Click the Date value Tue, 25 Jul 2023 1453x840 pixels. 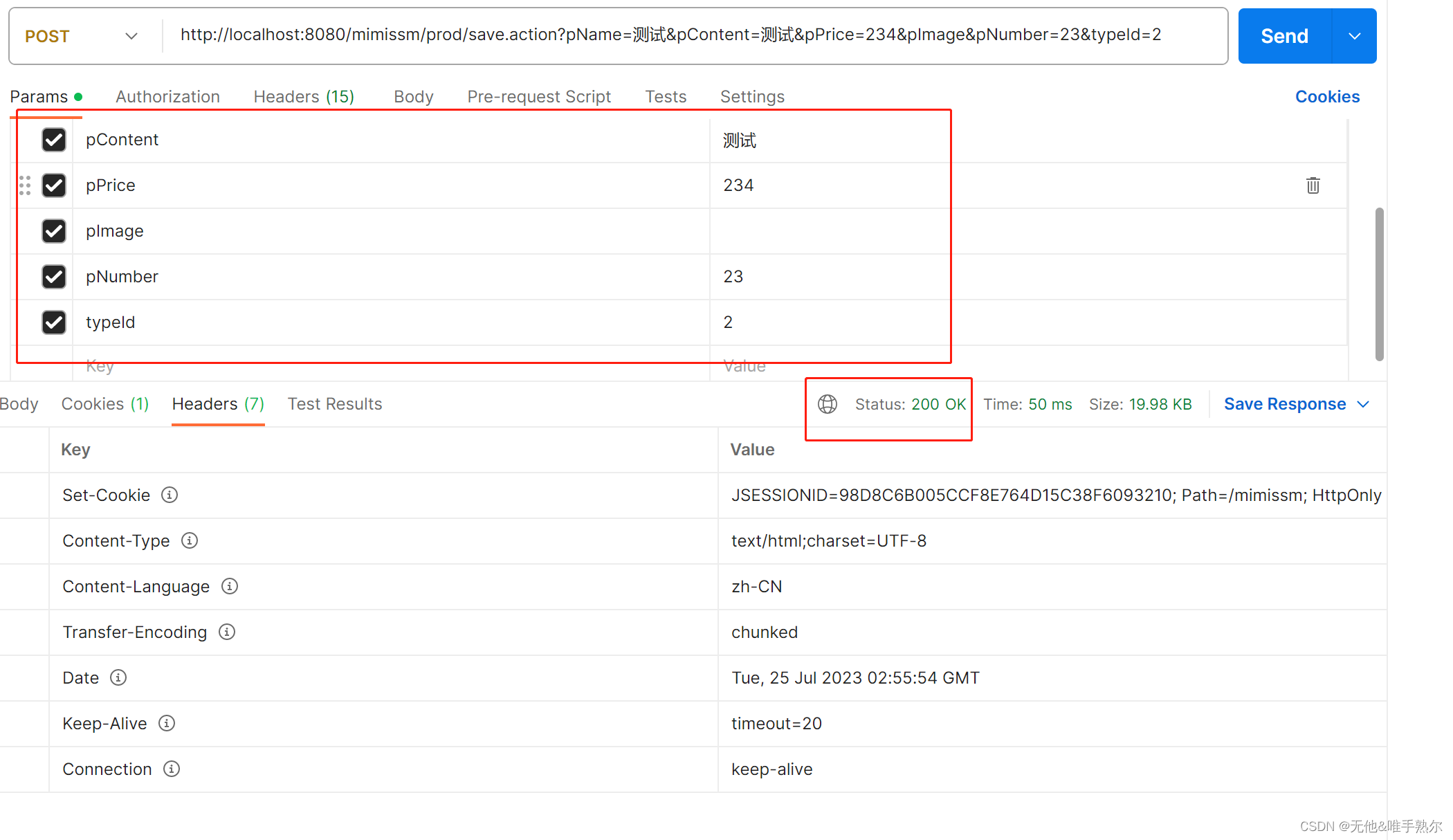[855, 678]
